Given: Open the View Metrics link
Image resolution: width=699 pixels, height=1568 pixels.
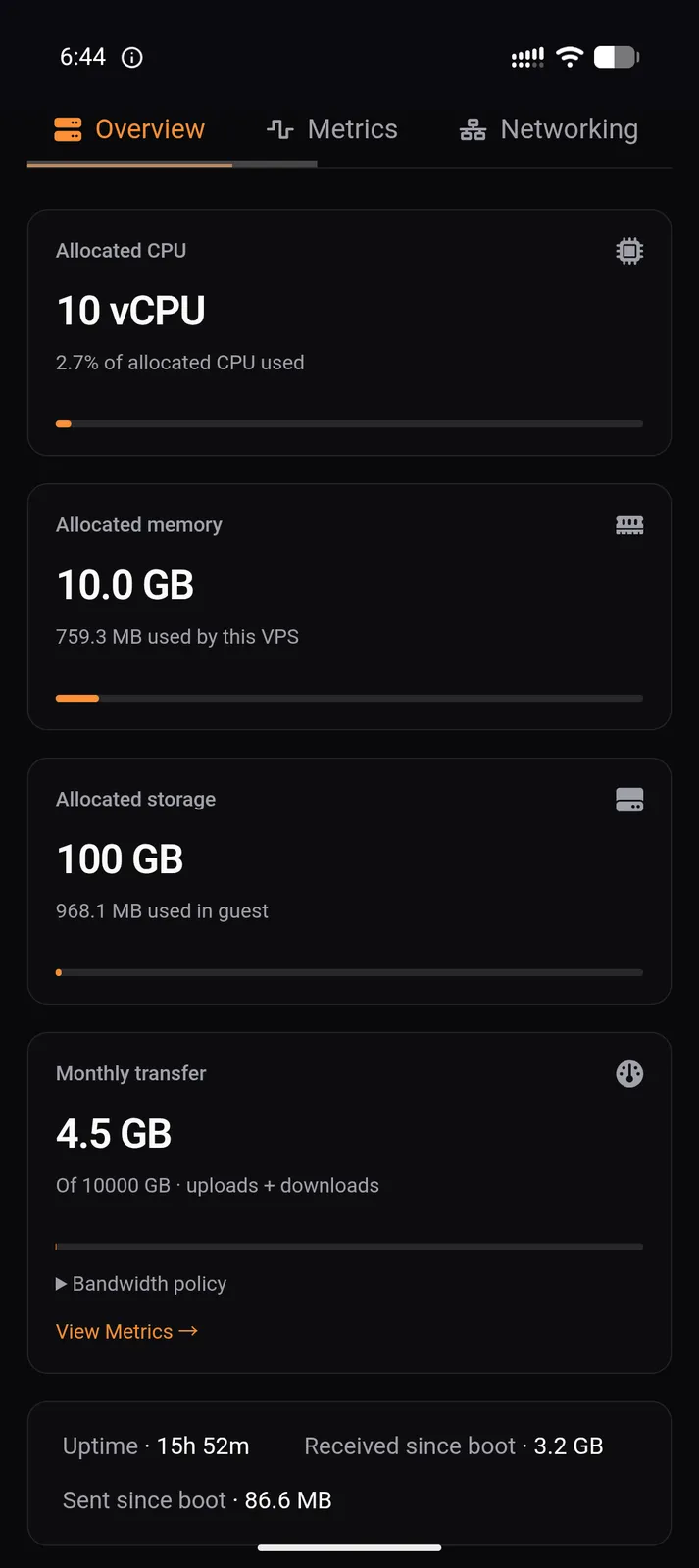Looking at the screenshot, I should click(127, 1332).
